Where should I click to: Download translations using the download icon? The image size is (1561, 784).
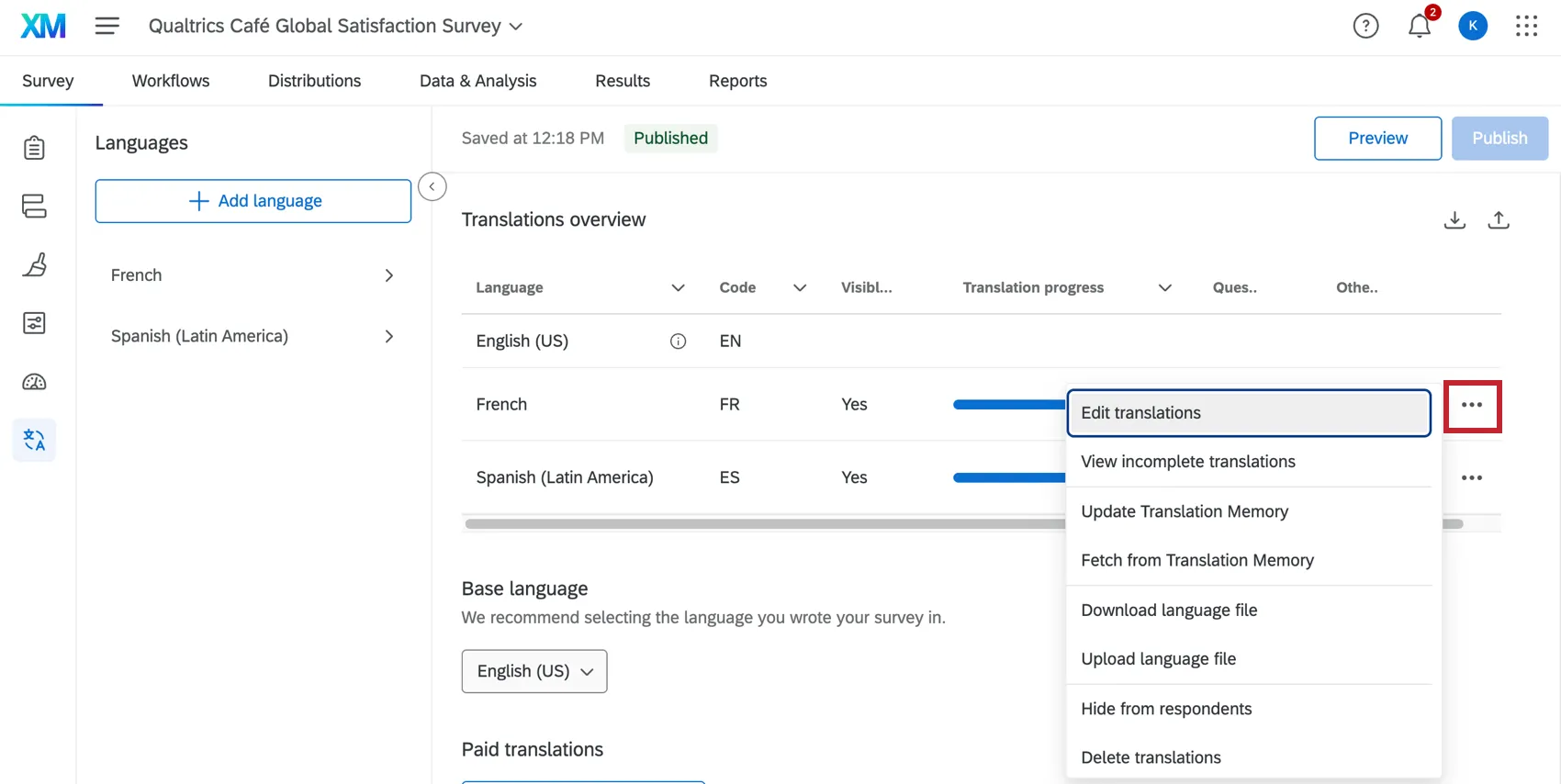[x=1454, y=220]
